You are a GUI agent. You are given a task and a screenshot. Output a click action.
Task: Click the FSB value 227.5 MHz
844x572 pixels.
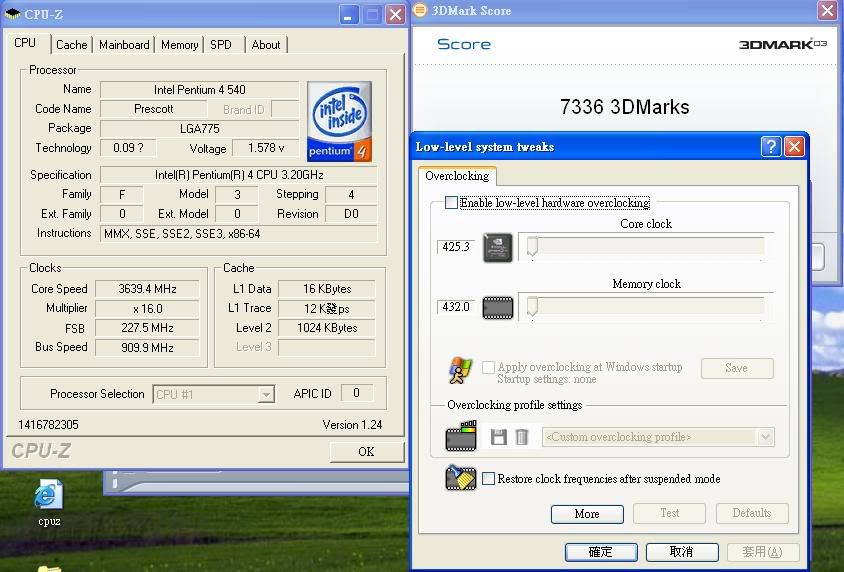pos(147,328)
